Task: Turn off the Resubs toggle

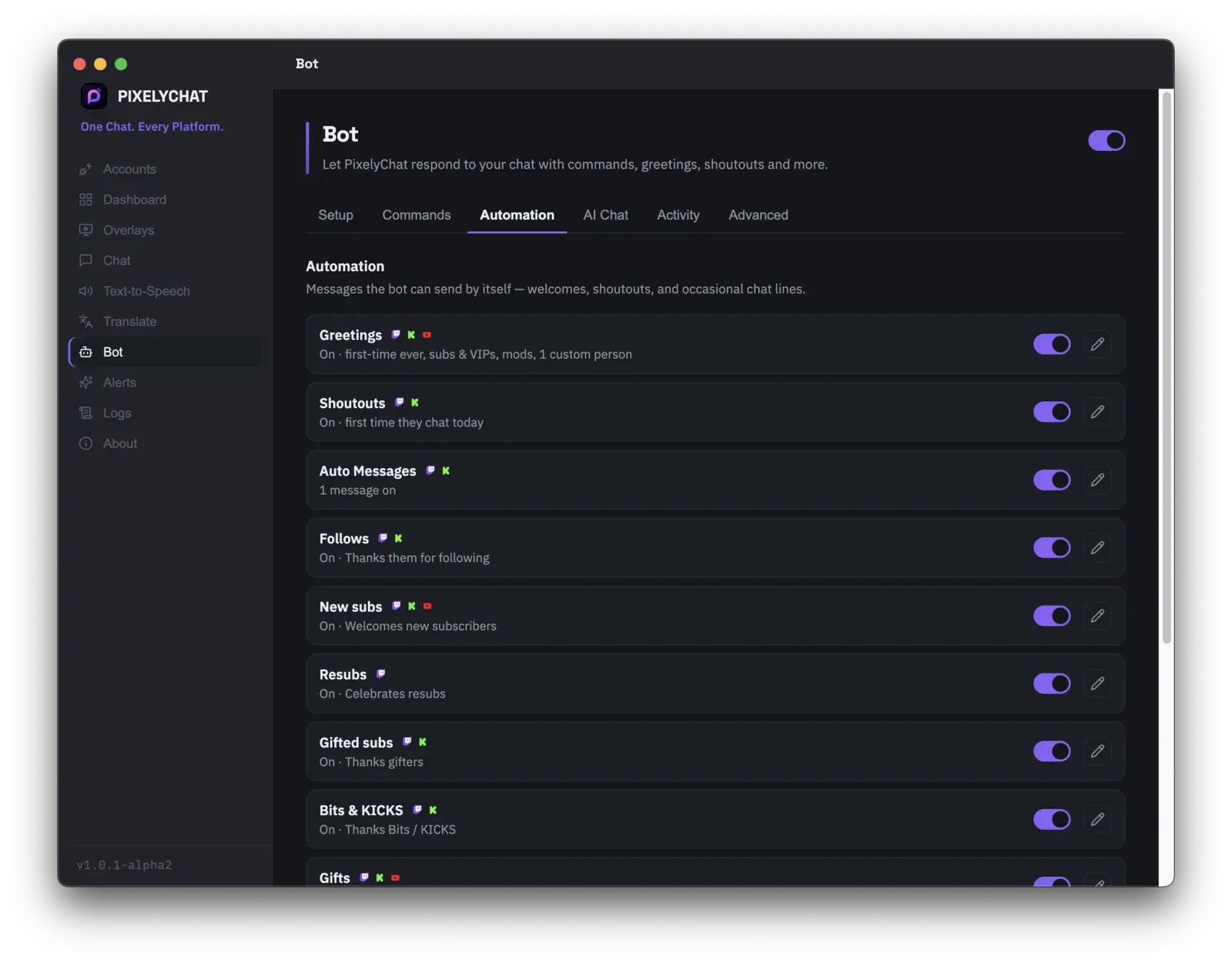Action: [x=1052, y=684]
